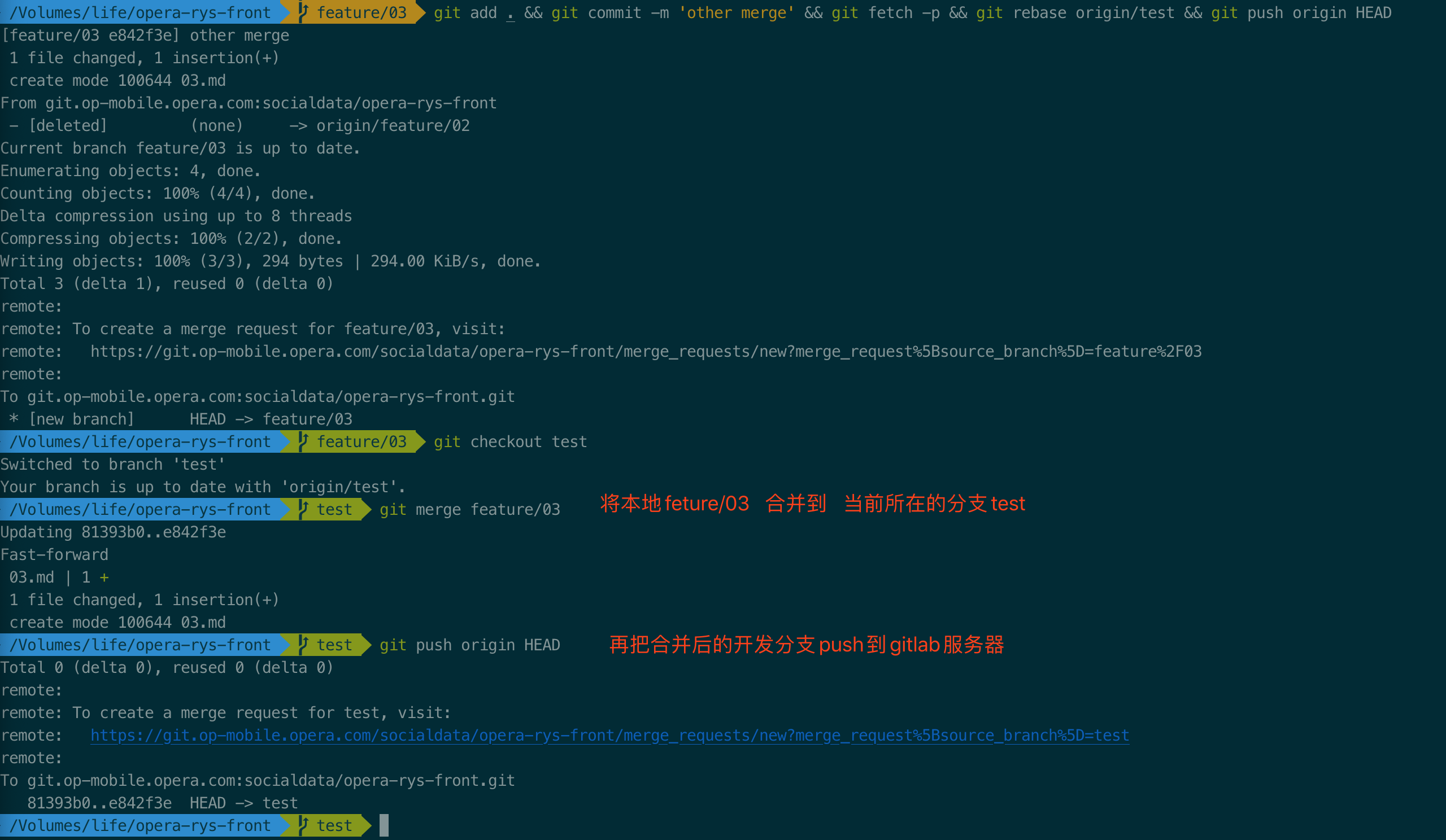The width and height of the screenshot is (1446, 840).
Task: Click the 'git merge feature/03' command
Action: (x=469, y=509)
